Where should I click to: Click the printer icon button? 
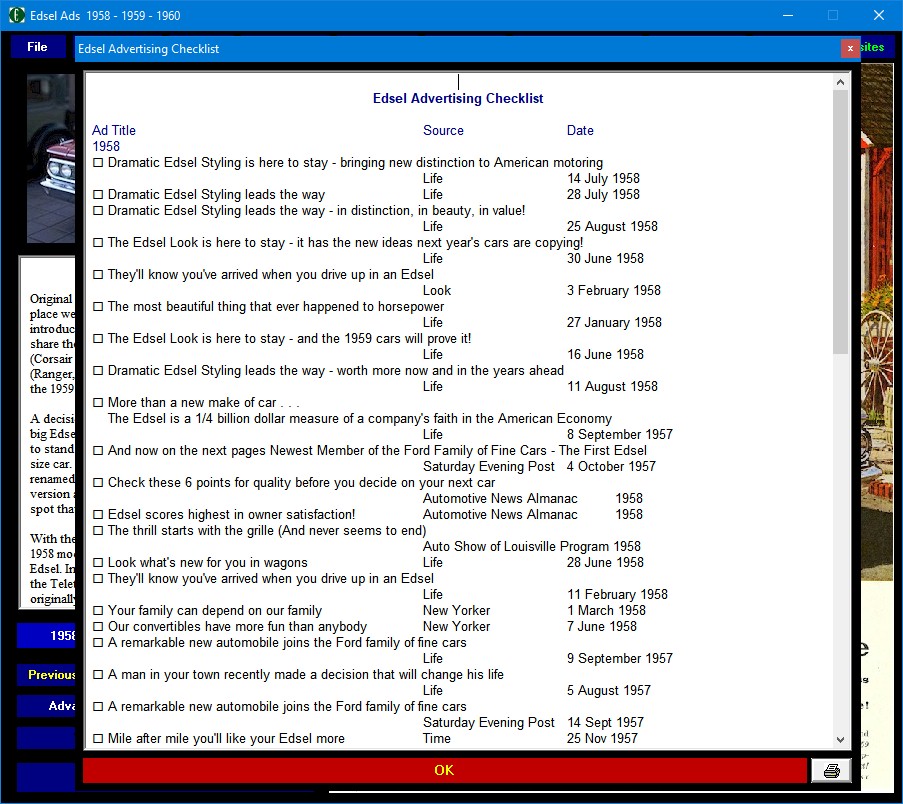[x=831, y=771]
